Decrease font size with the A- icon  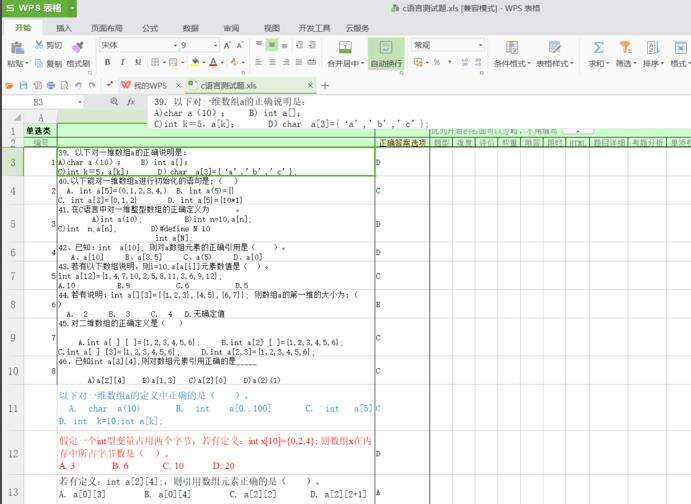click(x=240, y=45)
